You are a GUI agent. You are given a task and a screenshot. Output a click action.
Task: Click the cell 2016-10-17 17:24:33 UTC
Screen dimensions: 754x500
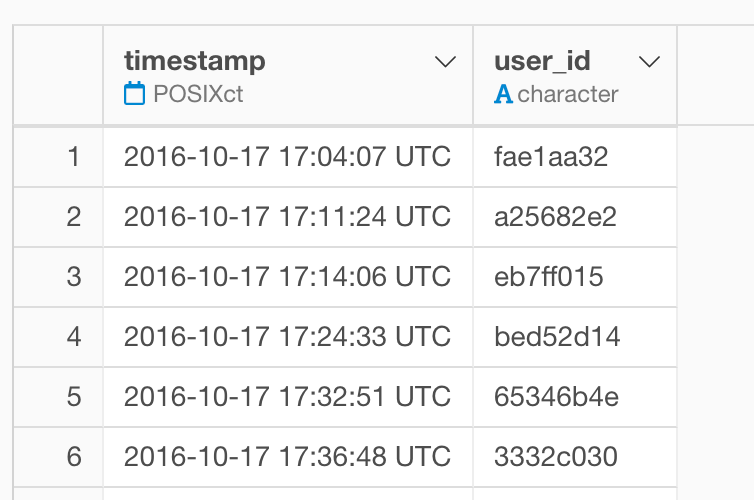click(288, 337)
